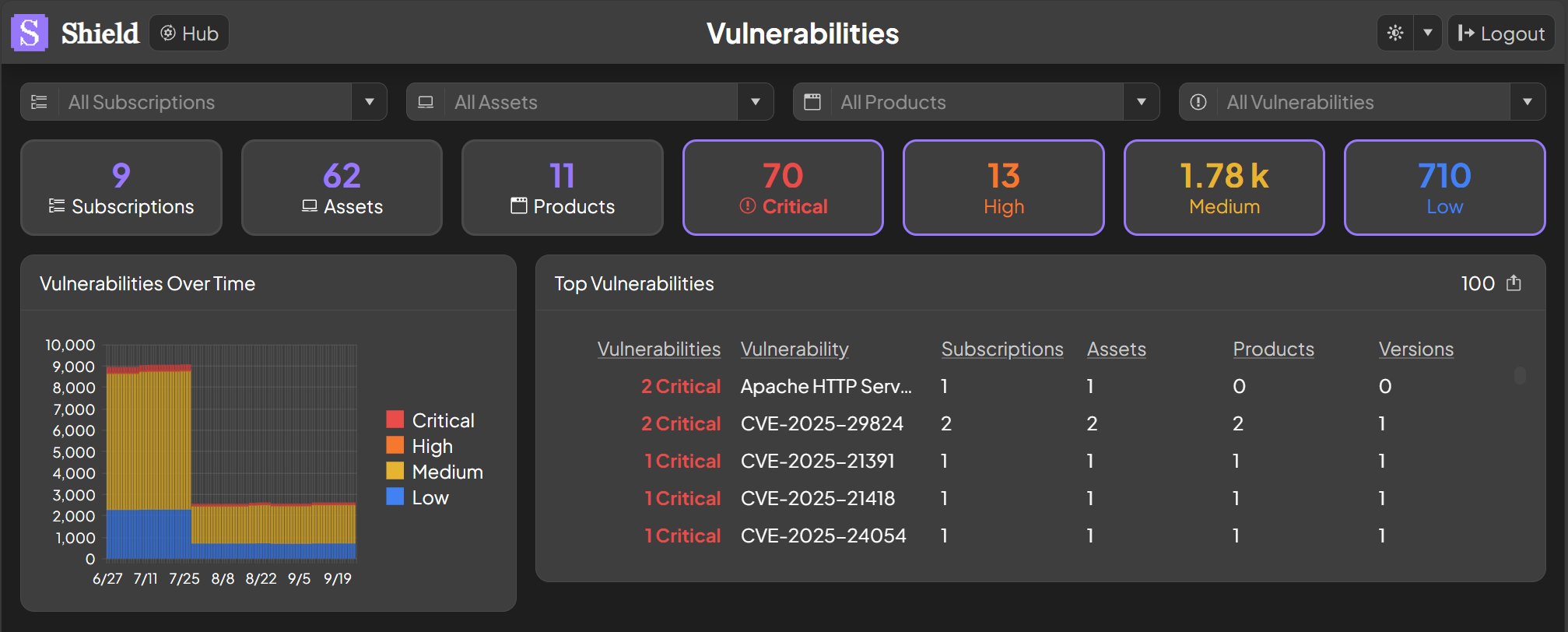This screenshot has height=632, width=1568.
Task: Click the Products card window icon
Action: coord(519,205)
